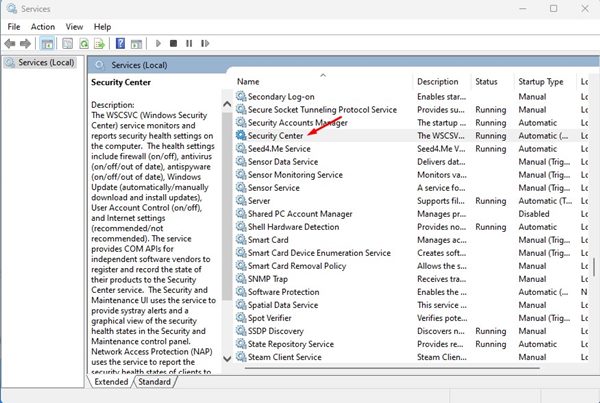Click the Services (Local) pane header

[x=139, y=65]
